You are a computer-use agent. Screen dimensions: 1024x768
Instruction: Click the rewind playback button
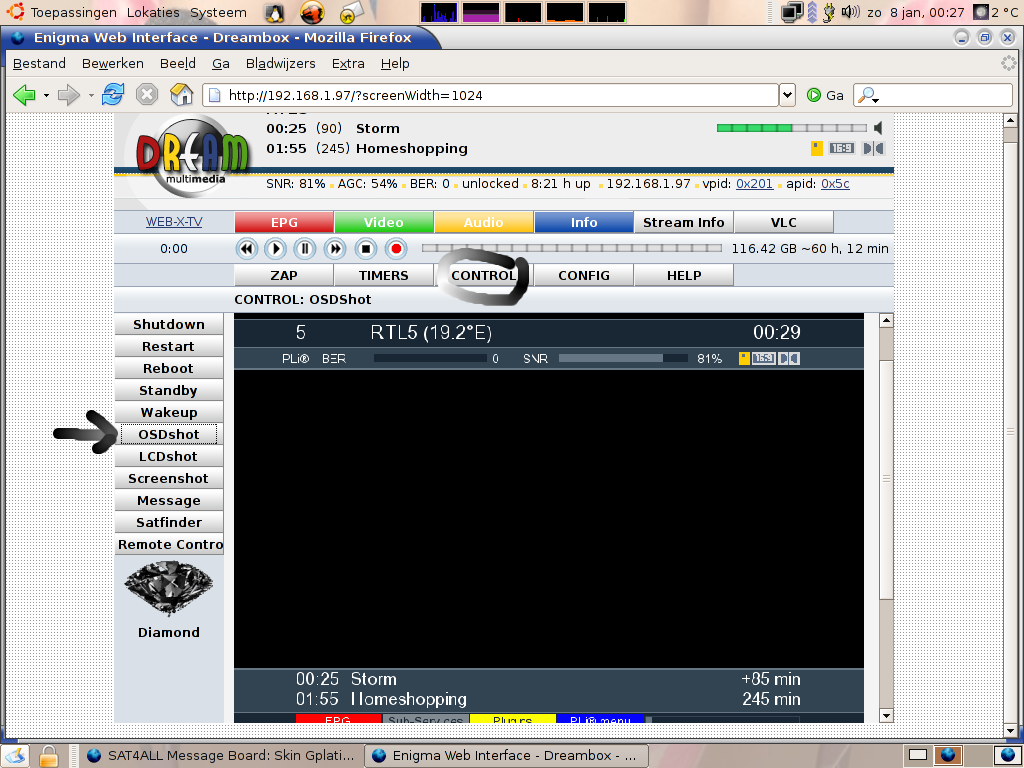pos(246,249)
